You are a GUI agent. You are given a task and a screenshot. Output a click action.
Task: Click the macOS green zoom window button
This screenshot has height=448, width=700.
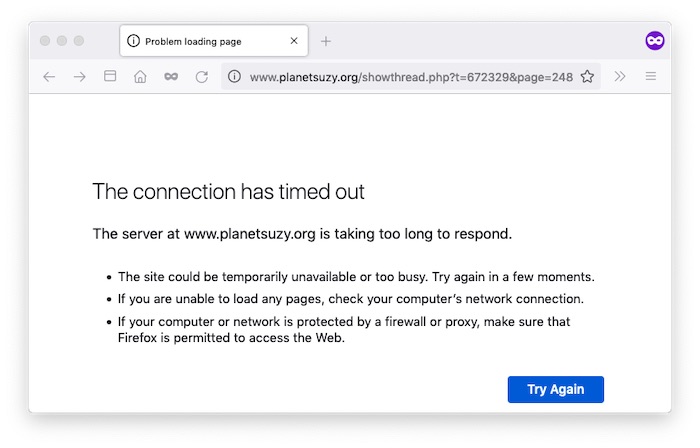pyautogui.click(x=79, y=41)
